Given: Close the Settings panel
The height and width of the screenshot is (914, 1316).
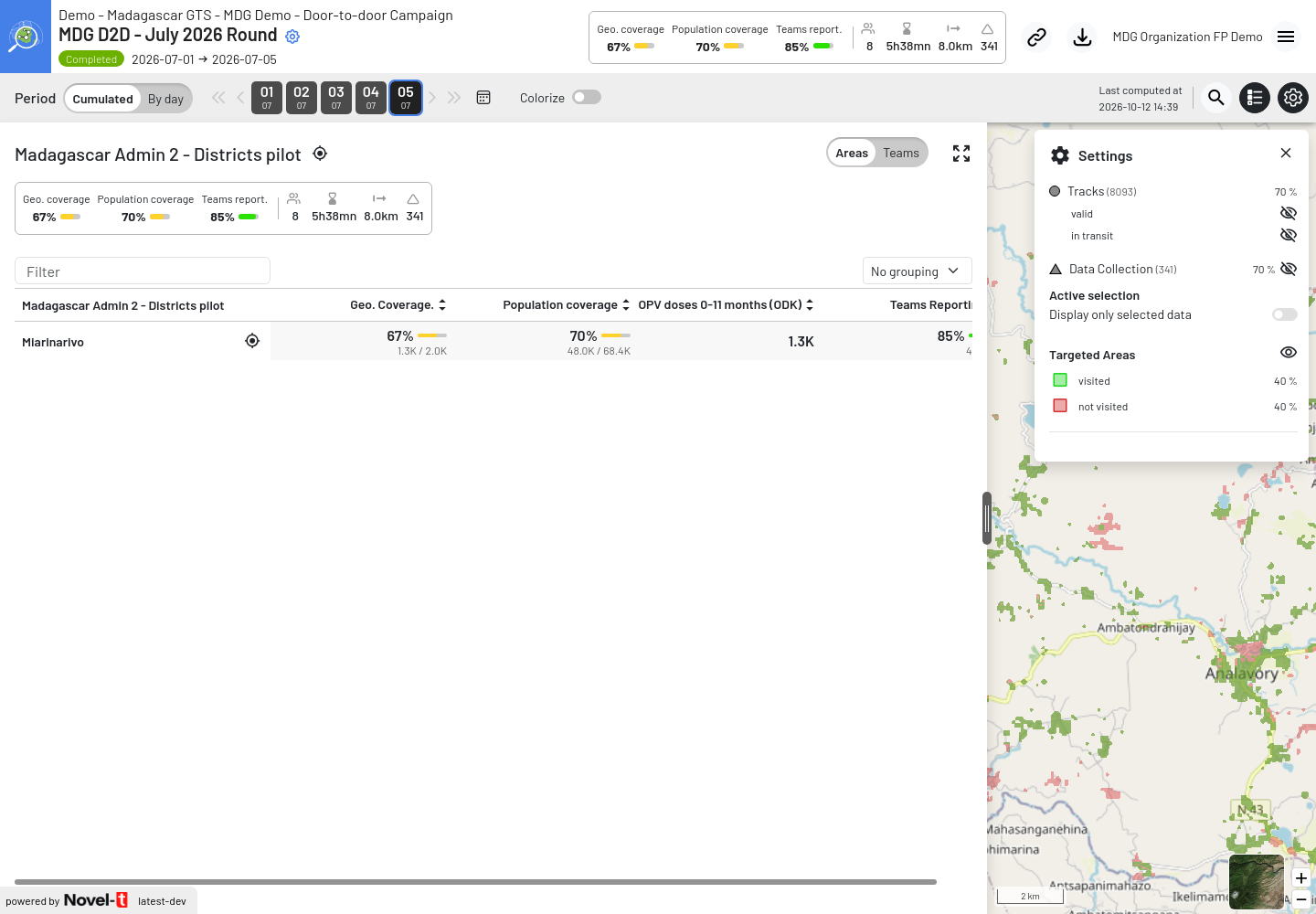Looking at the screenshot, I should [1286, 153].
